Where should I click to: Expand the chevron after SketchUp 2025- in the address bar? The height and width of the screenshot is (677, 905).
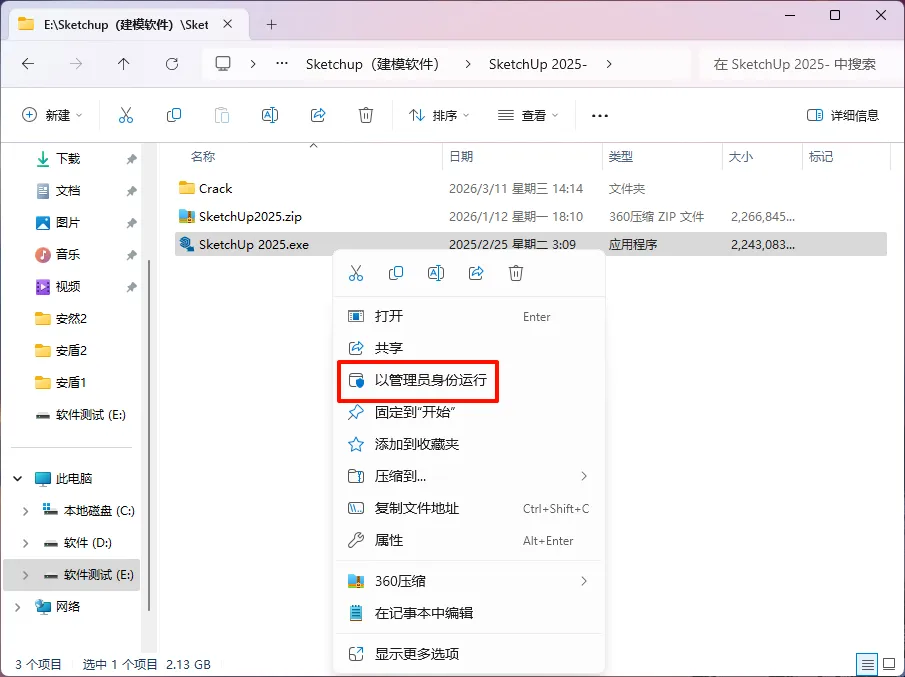(x=609, y=64)
